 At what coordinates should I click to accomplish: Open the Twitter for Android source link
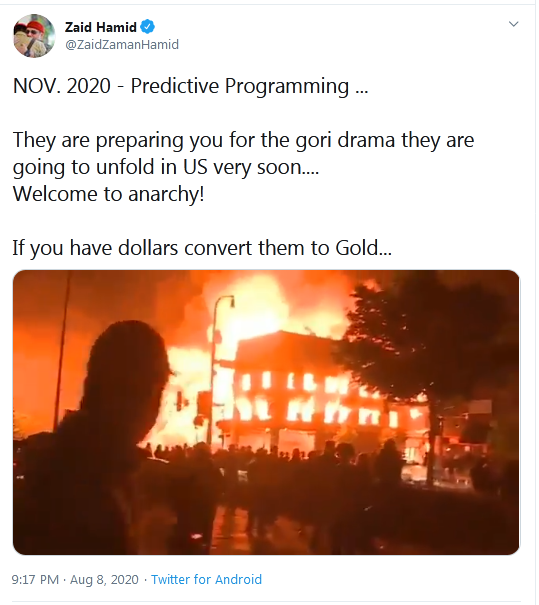206,580
